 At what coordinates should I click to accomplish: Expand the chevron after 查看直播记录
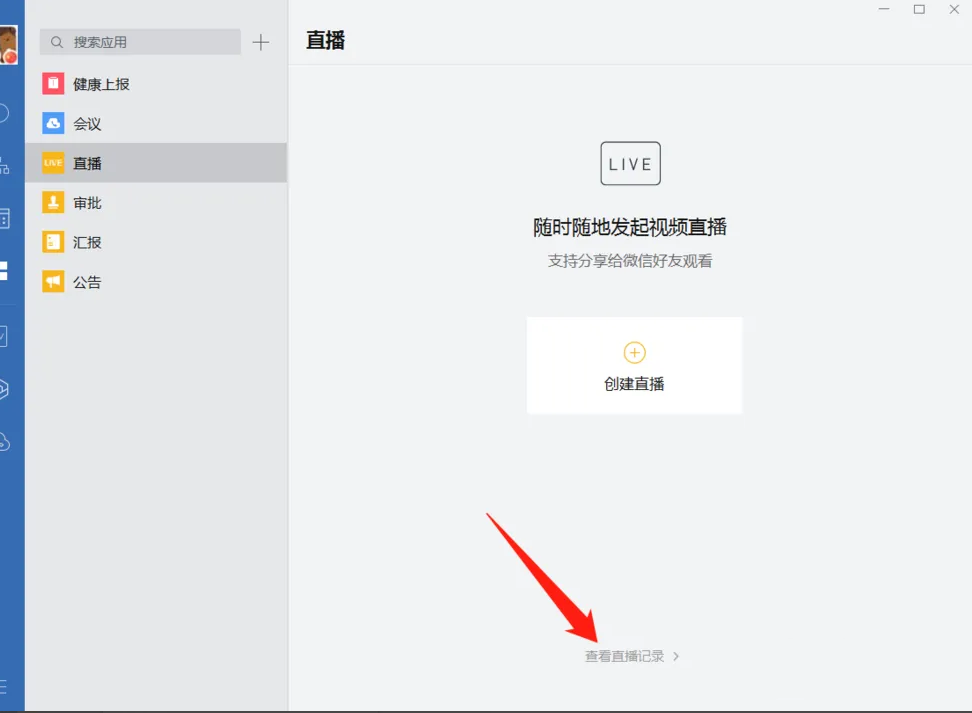click(678, 655)
